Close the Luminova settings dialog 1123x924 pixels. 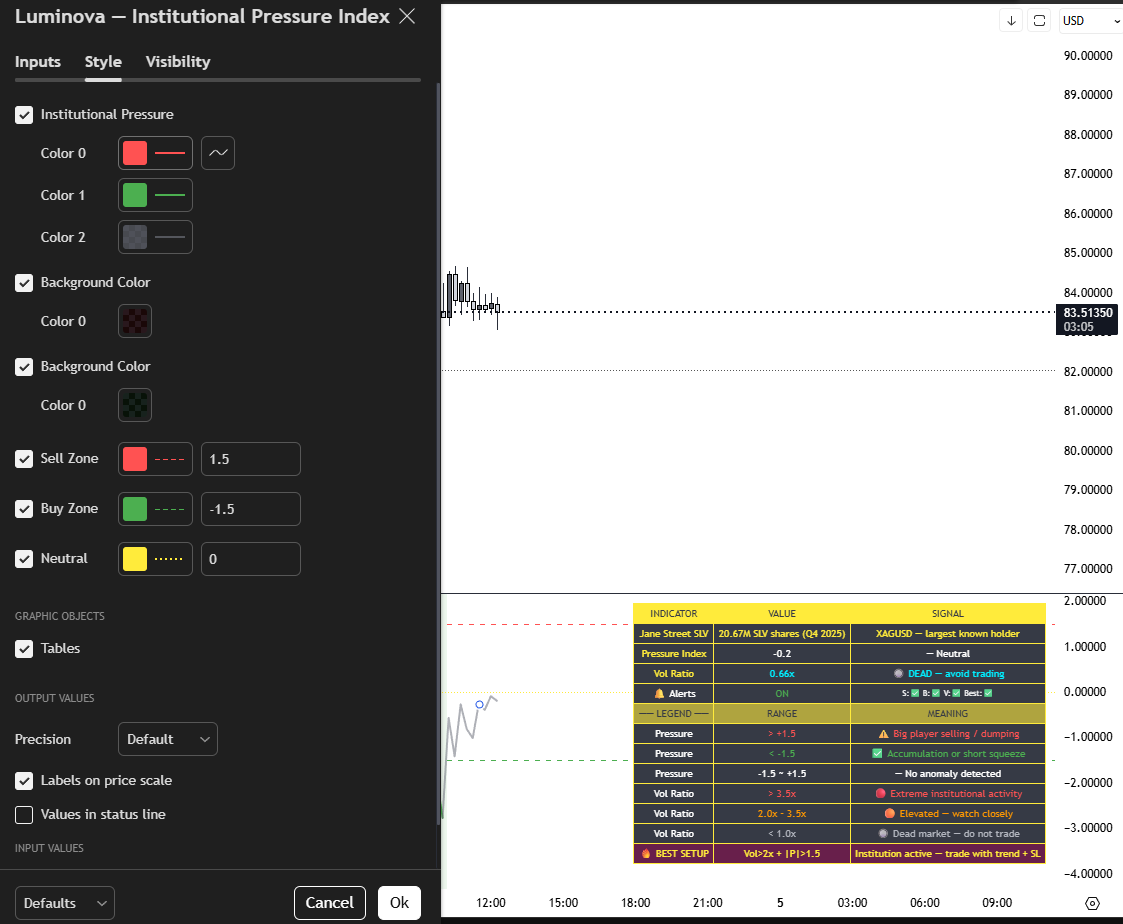click(x=407, y=16)
